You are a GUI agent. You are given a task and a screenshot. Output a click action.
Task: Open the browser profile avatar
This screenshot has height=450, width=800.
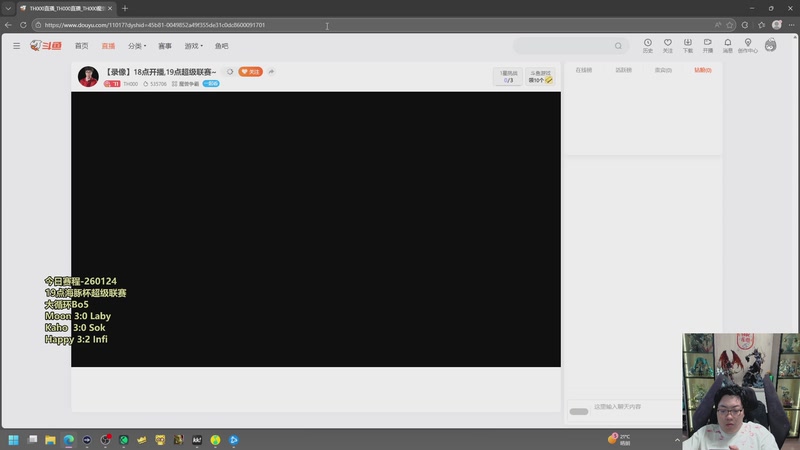777,24
